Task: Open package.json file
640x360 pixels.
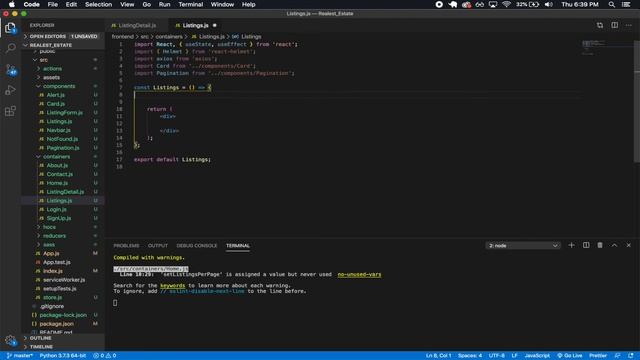Action: tap(56, 324)
